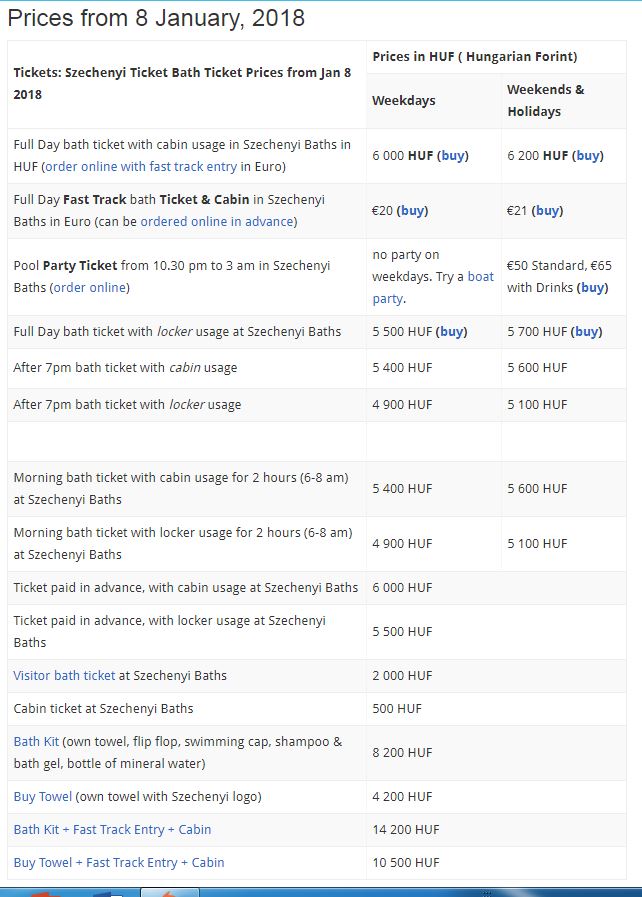Open 'Bath Kit + Fast Track Entry + Cabin' link
Viewport: 642px width, 897px height.
[112, 830]
